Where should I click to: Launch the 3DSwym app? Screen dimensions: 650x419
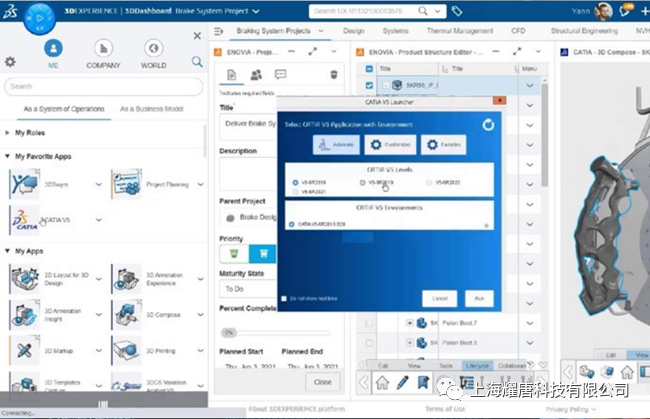(x=25, y=184)
